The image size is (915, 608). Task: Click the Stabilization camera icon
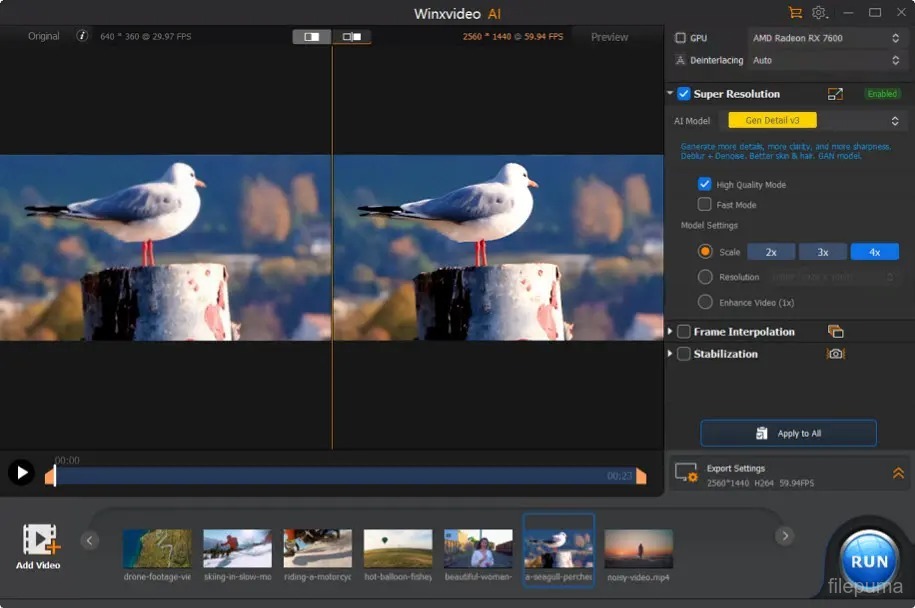(x=835, y=354)
